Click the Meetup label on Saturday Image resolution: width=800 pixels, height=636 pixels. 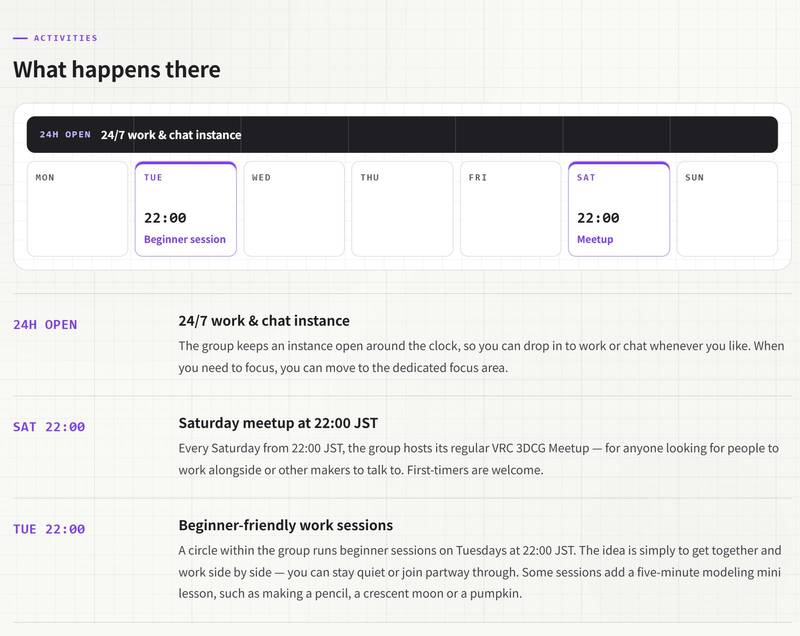point(595,239)
